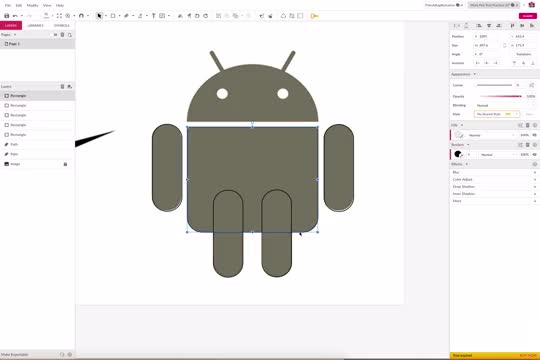Click the delete page trash icon
Image resolution: width=540 pixels, height=360 pixels.
click(x=63, y=35)
